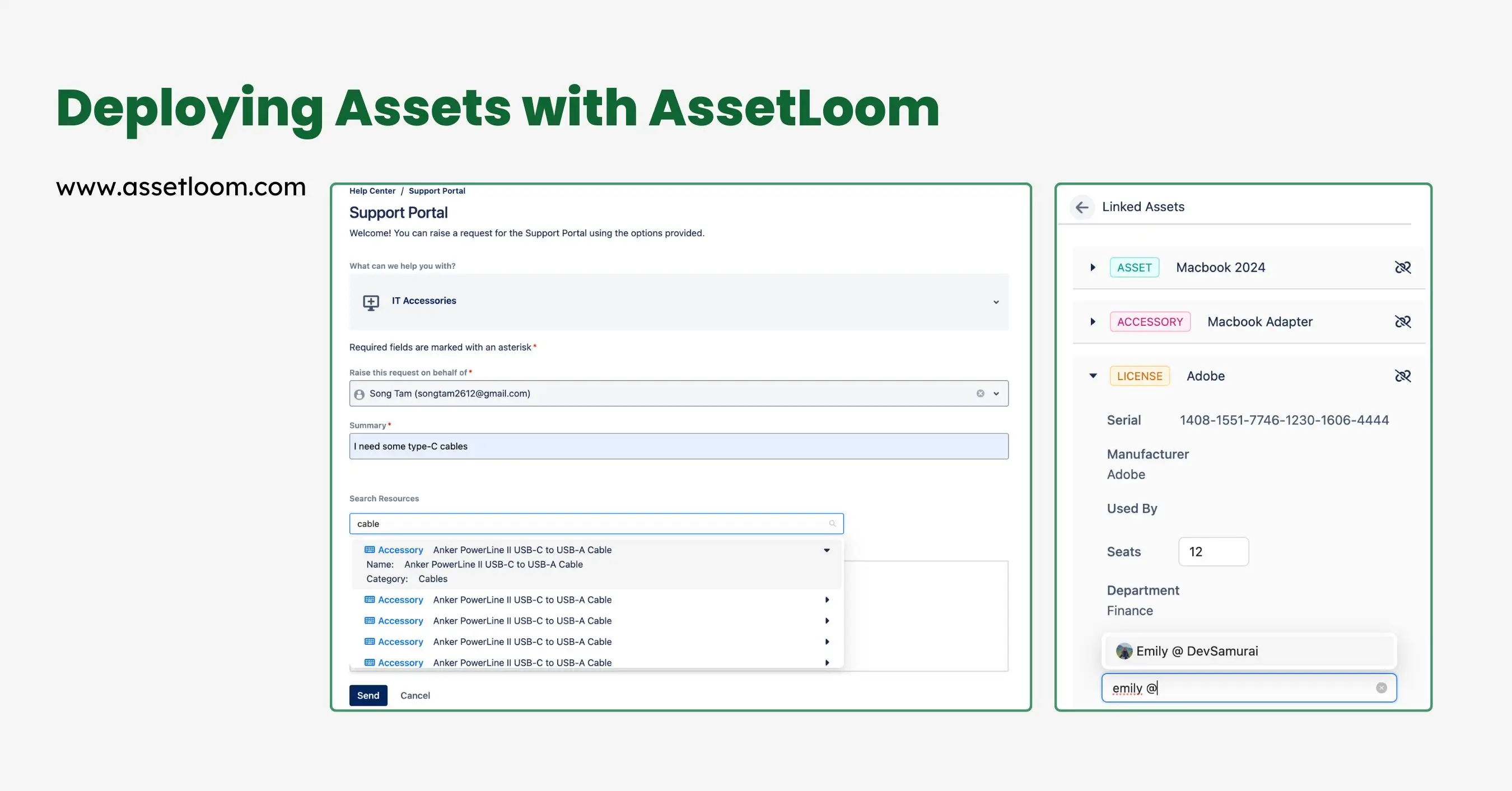The image size is (1512, 791).
Task: Expand the Macbook Adapter accessory row
Action: pyautogui.click(x=1093, y=321)
